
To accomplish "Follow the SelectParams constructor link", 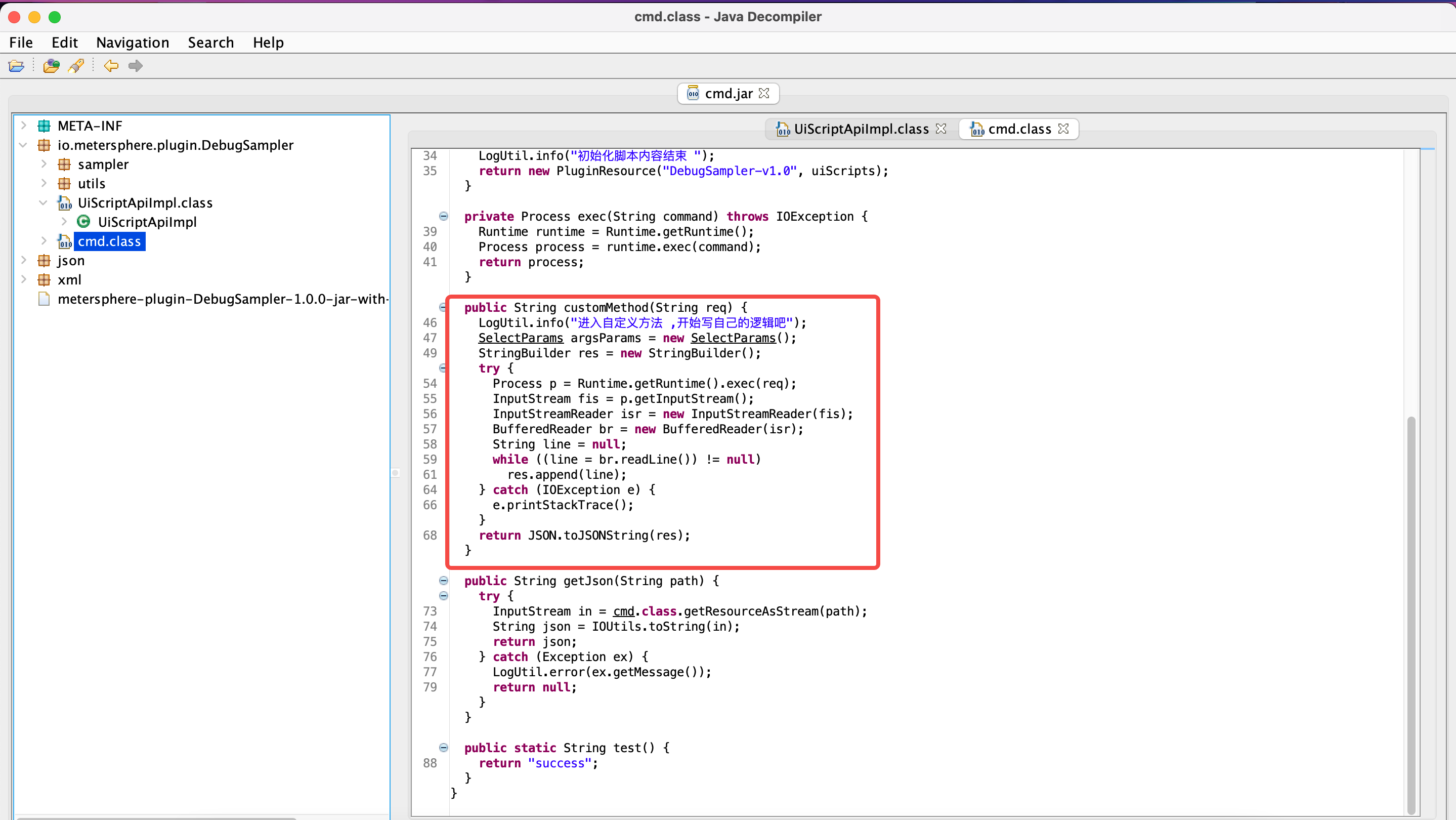I will coord(733,338).
